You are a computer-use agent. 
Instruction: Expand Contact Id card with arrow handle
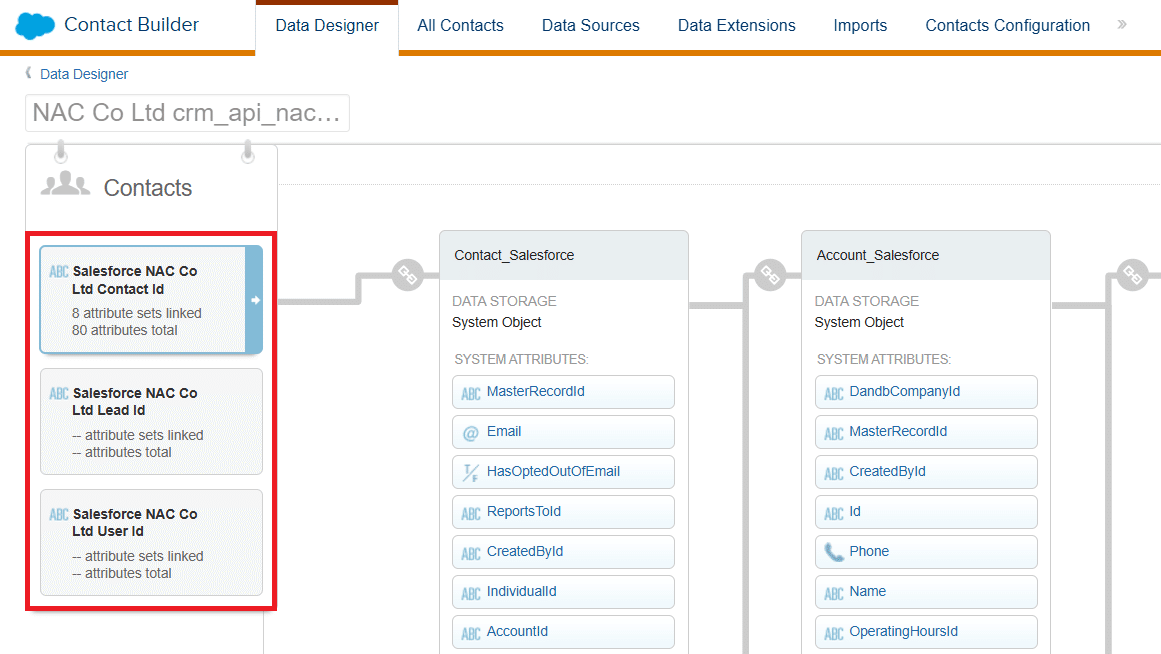pos(255,300)
